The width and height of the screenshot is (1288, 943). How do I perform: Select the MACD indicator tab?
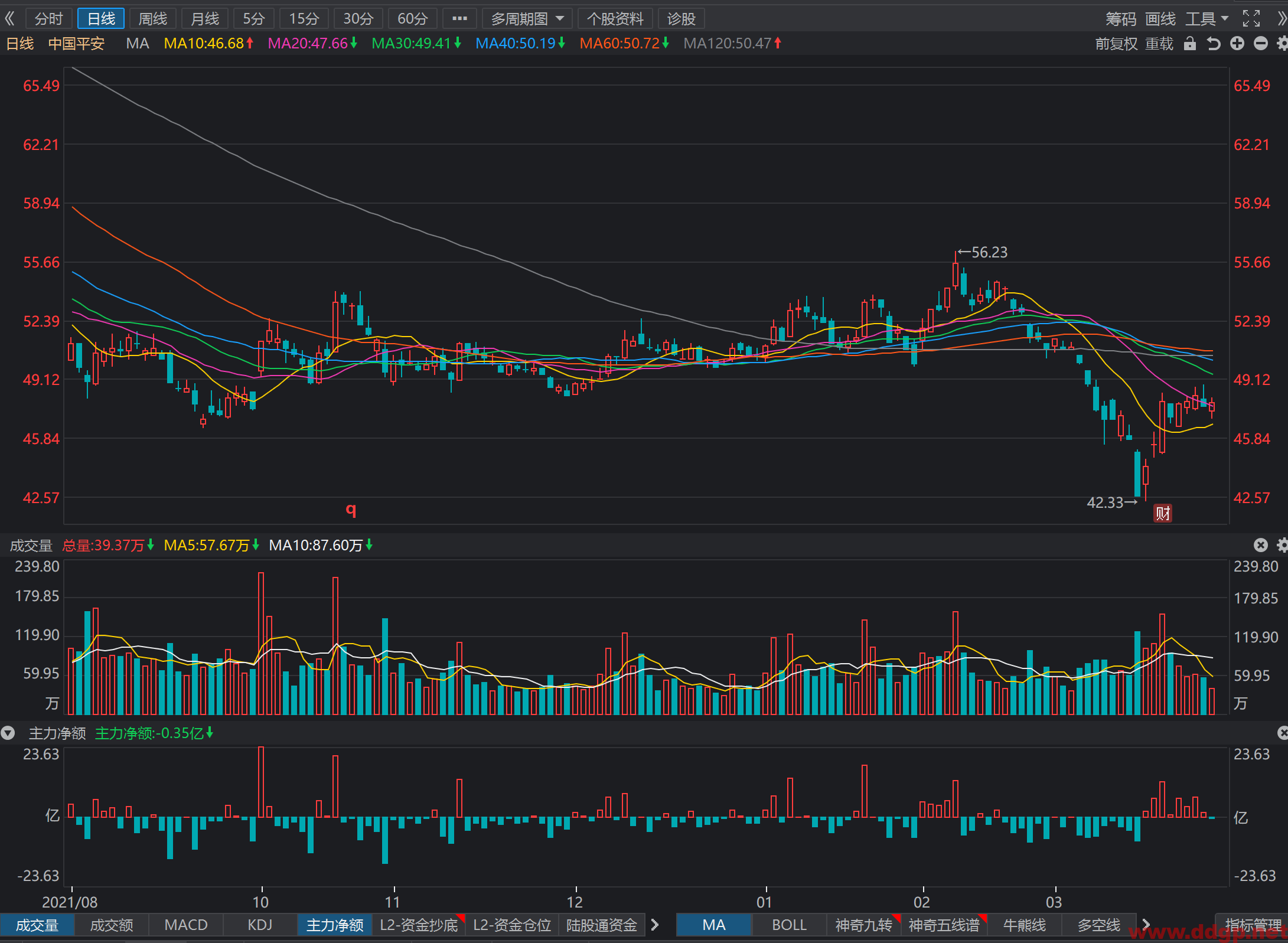pyautogui.click(x=186, y=925)
